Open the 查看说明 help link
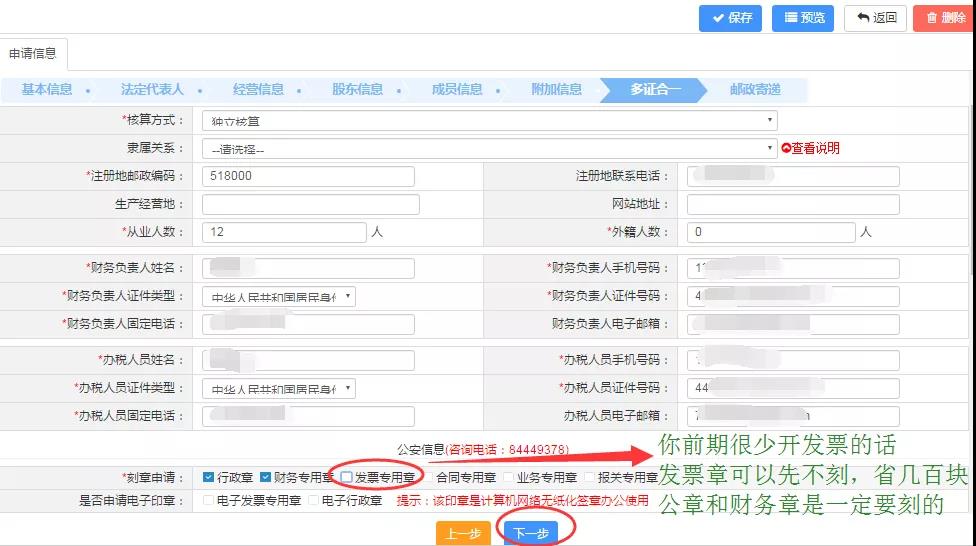The height and width of the screenshot is (546, 976). 810,148
